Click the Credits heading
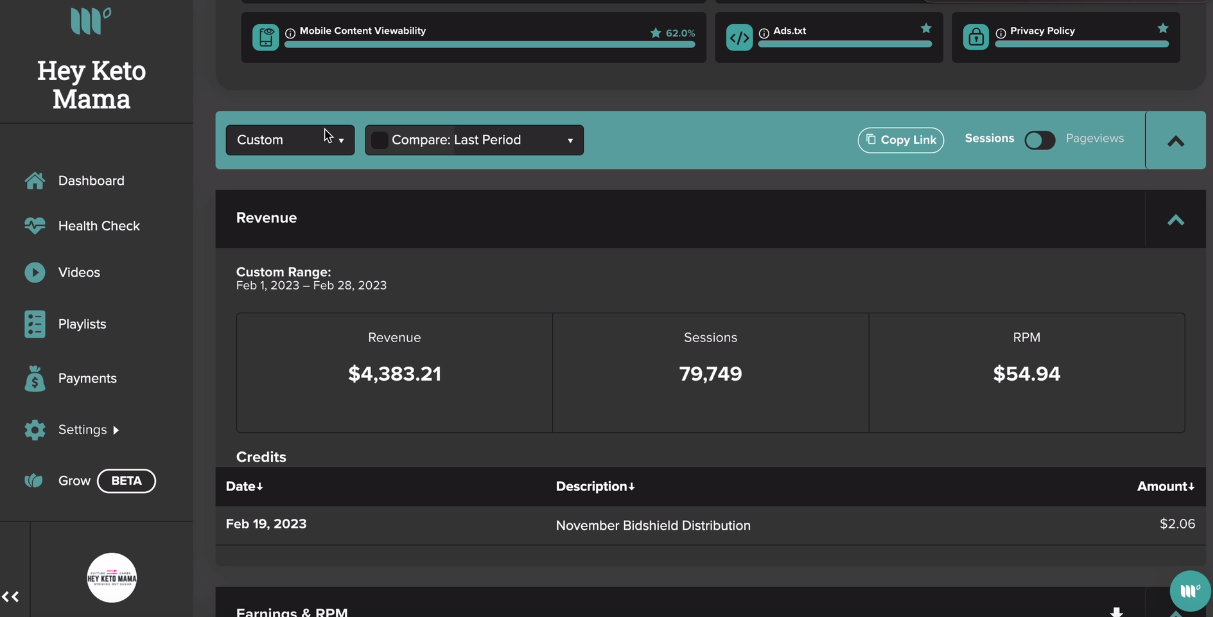Screen dimensions: 1213x617 point(261,457)
